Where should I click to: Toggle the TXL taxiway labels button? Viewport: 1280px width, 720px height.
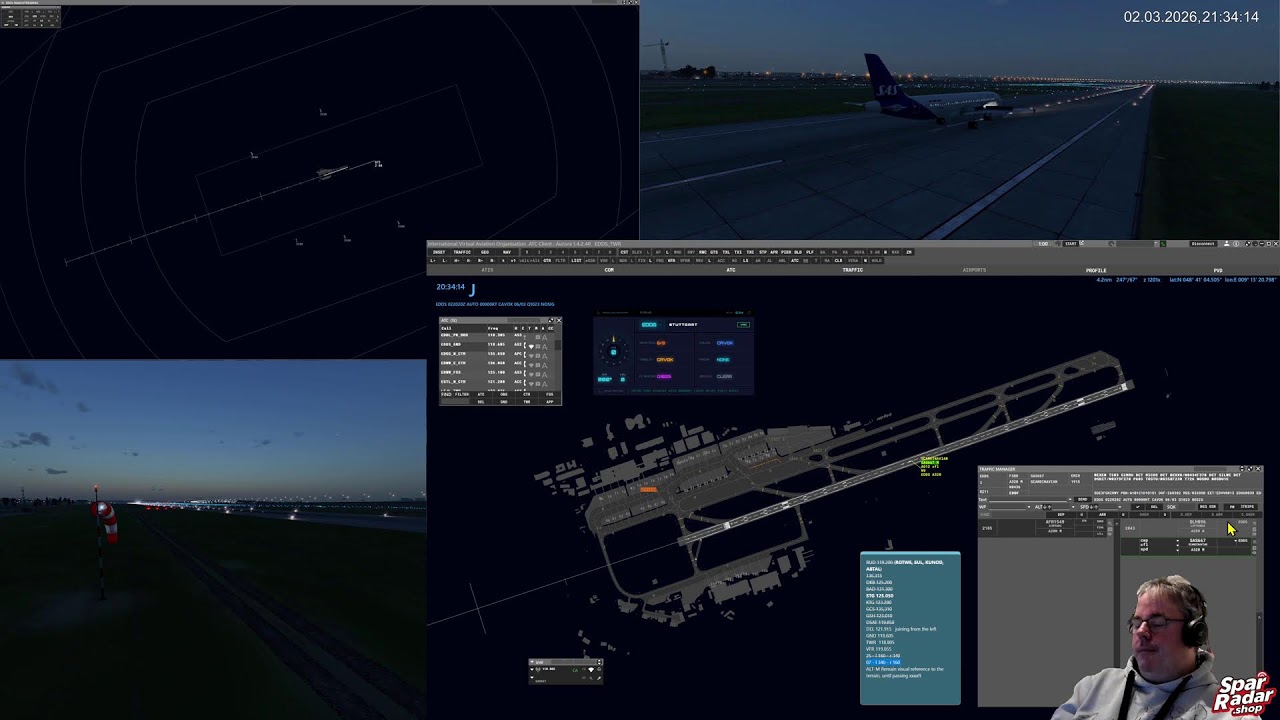(727, 252)
